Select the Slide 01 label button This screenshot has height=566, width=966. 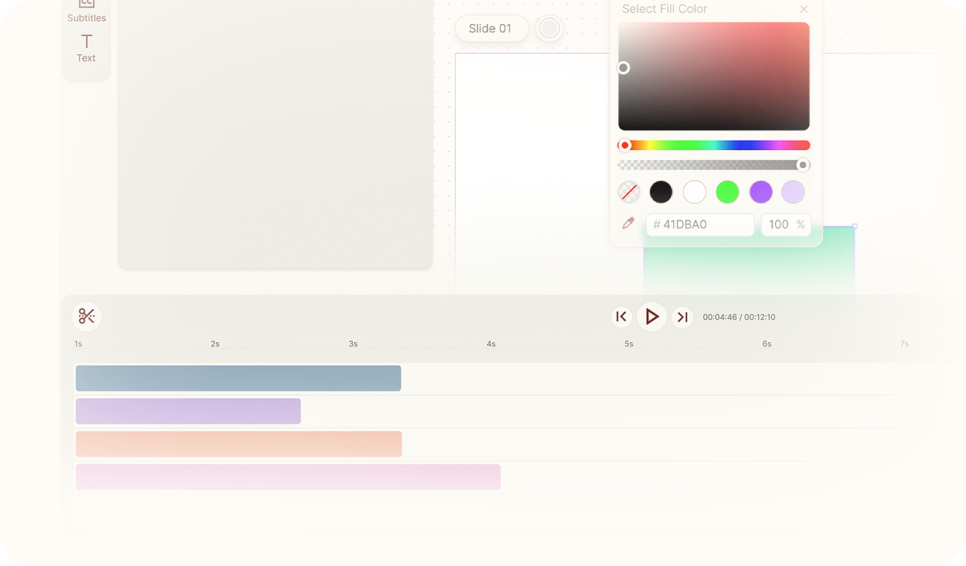tap(491, 29)
